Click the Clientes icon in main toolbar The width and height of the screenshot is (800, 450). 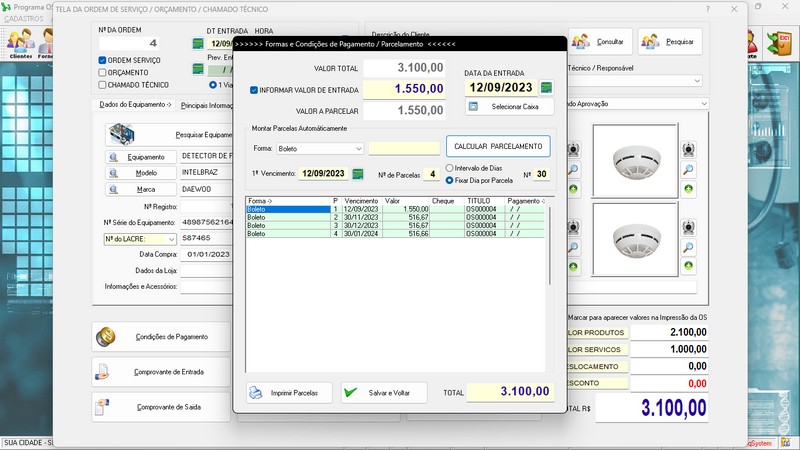(x=20, y=44)
